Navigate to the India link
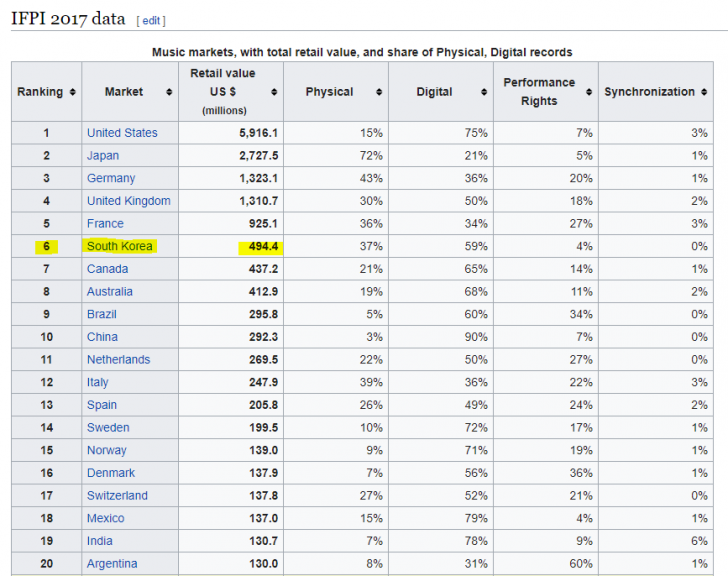Image resolution: width=728 pixels, height=576 pixels. click(x=100, y=541)
